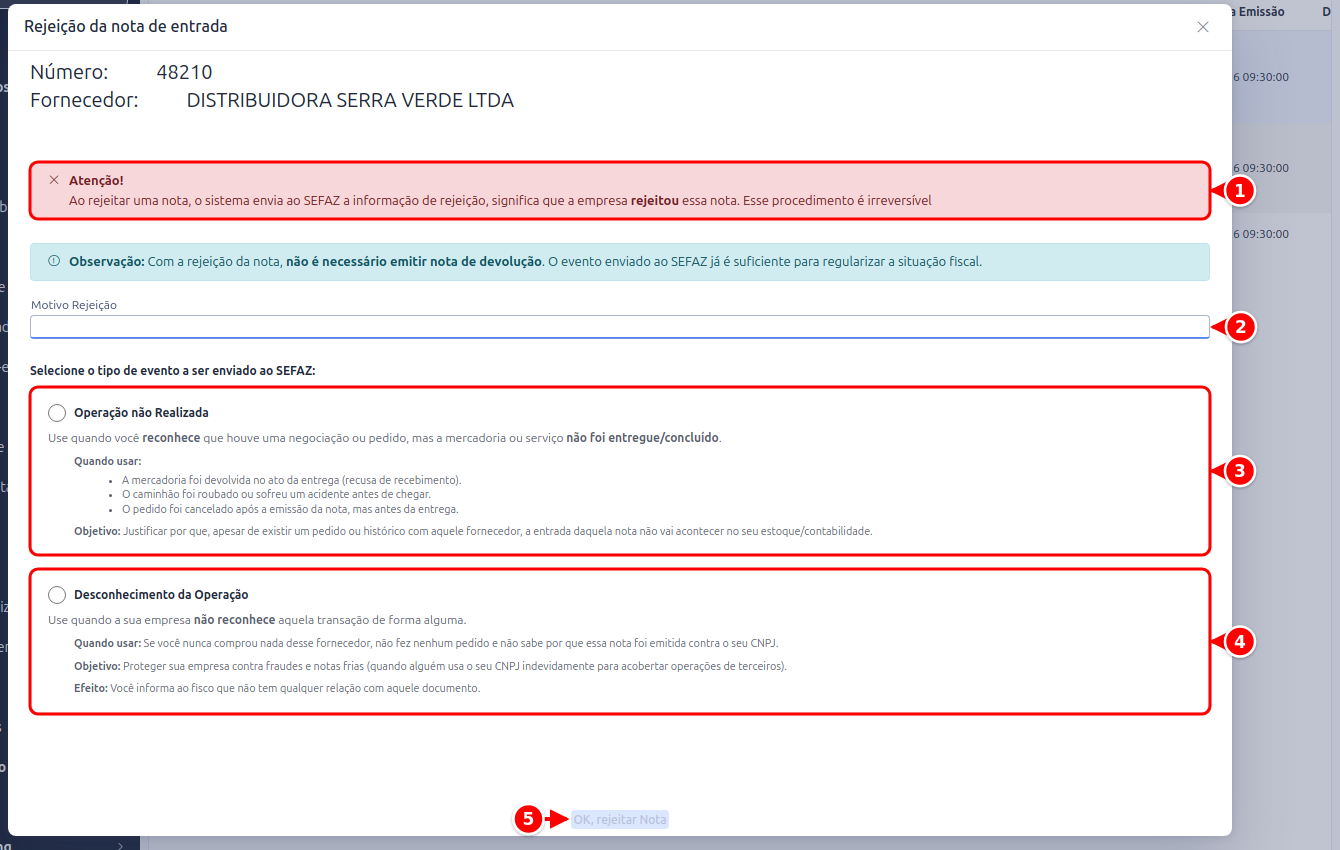Image resolution: width=1340 pixels, height=850 pixels.
Task: Close the Rejeição da nota de entrada dialog
Action: pyautogui.click(x=1203, y=27)
